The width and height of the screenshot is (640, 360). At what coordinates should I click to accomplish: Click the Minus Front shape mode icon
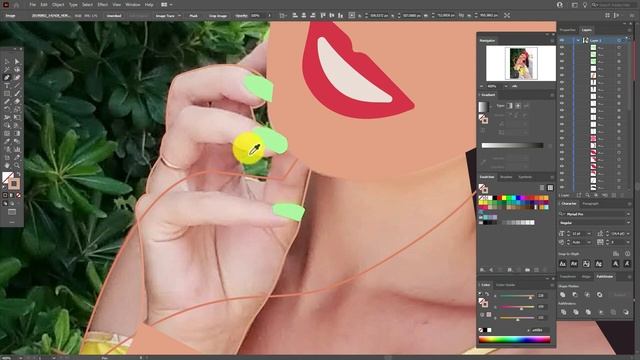pos(575,295)
